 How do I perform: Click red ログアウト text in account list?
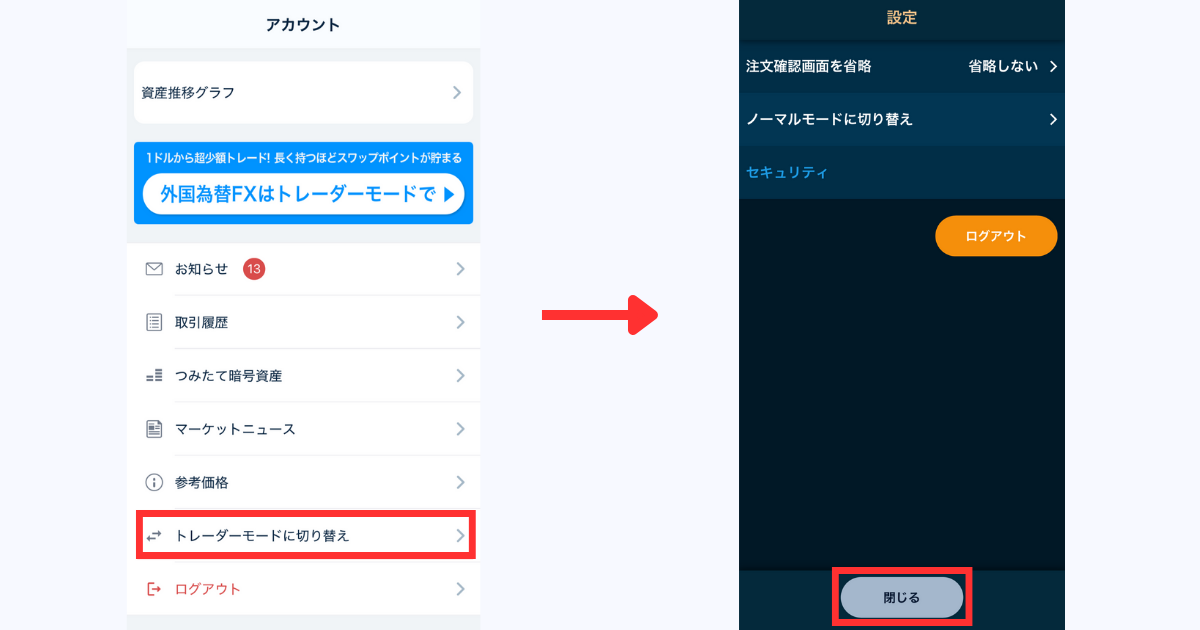[208, 589]
